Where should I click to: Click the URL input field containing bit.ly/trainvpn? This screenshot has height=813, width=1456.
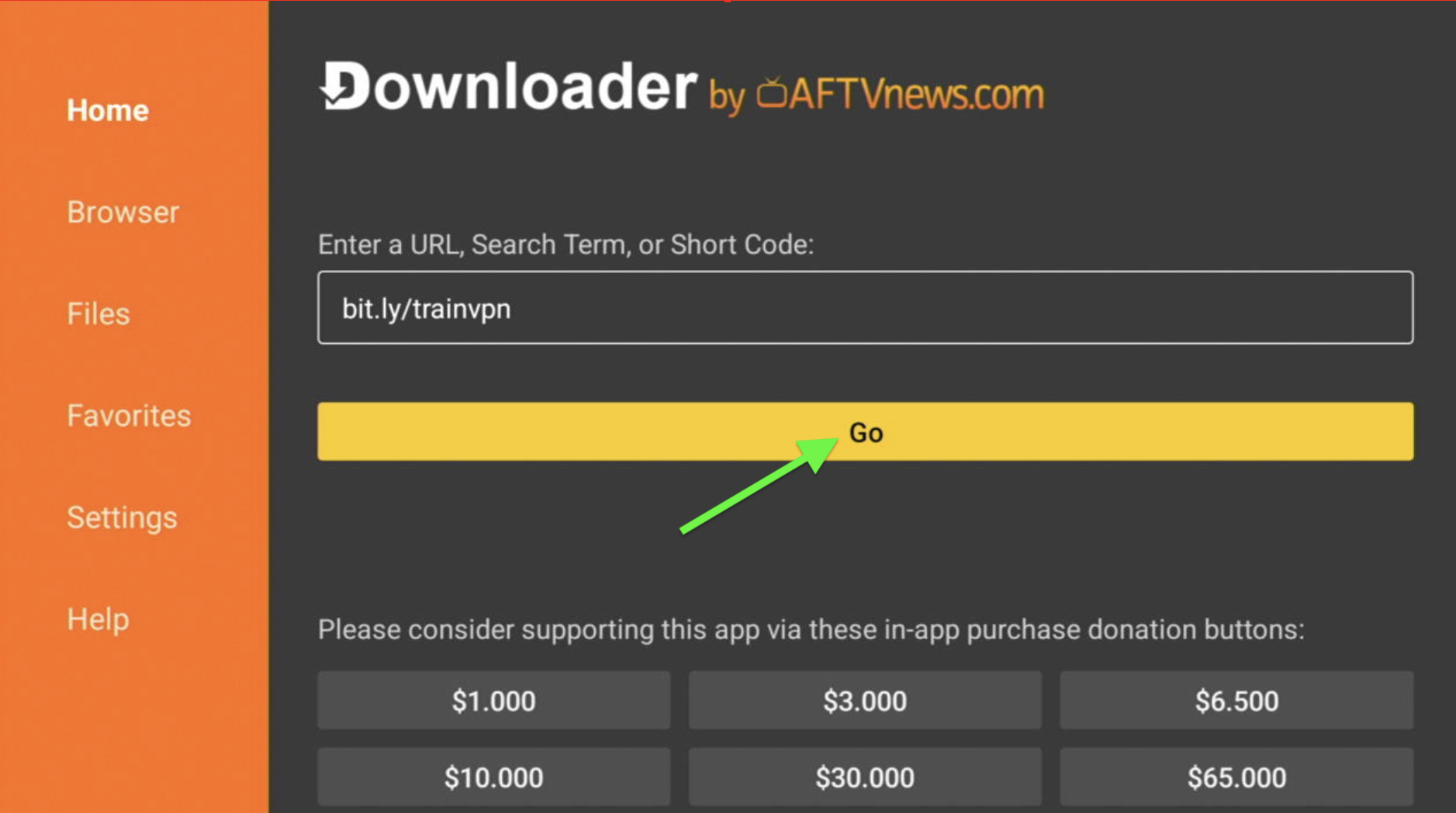pyautogui.click(x=865, y=307)
